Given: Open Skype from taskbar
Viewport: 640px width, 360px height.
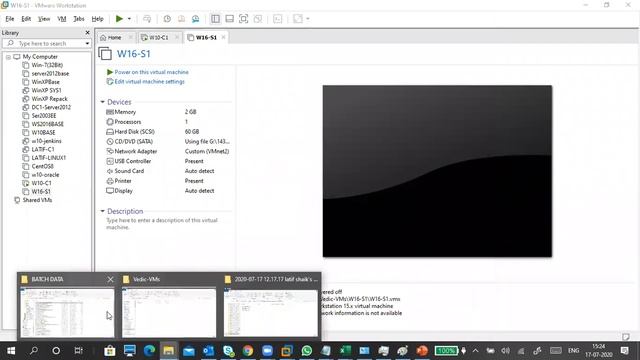Looking at the screenshot, I should (228, 351).
